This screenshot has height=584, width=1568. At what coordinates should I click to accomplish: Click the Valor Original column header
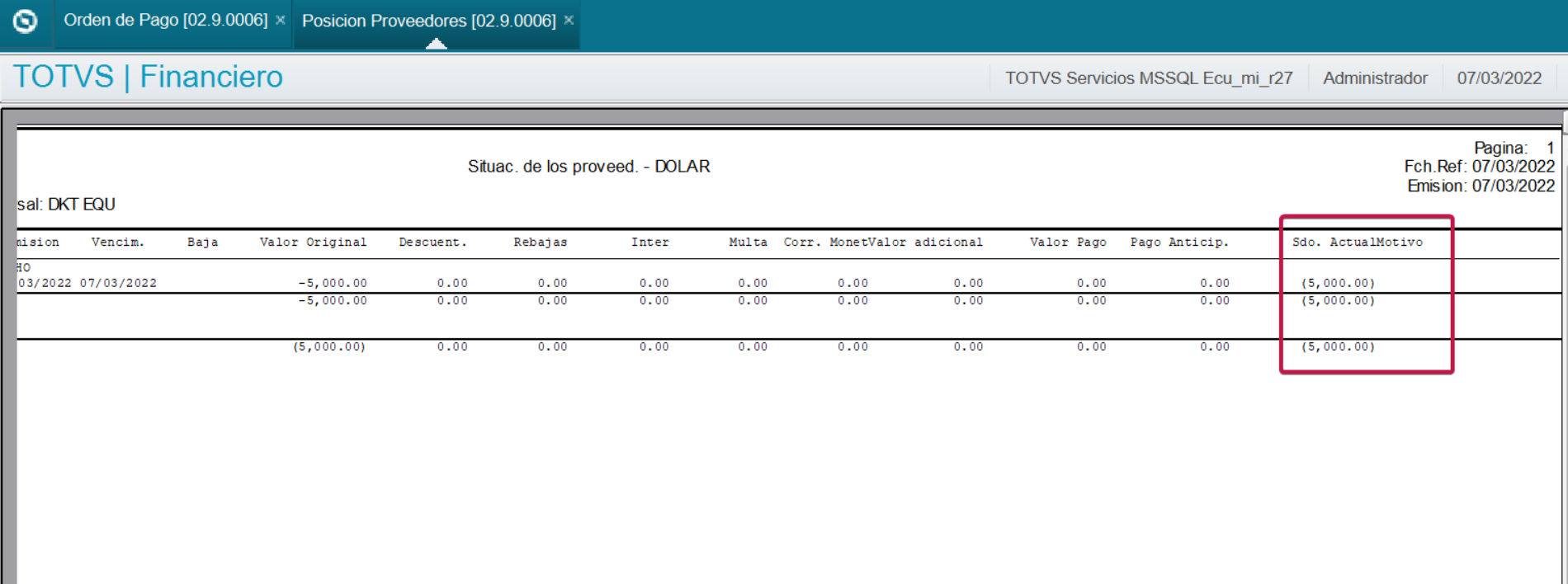coord(313,243)
